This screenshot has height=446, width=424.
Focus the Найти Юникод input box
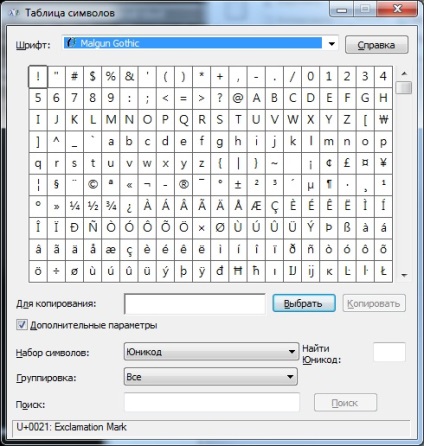(389, 352)
